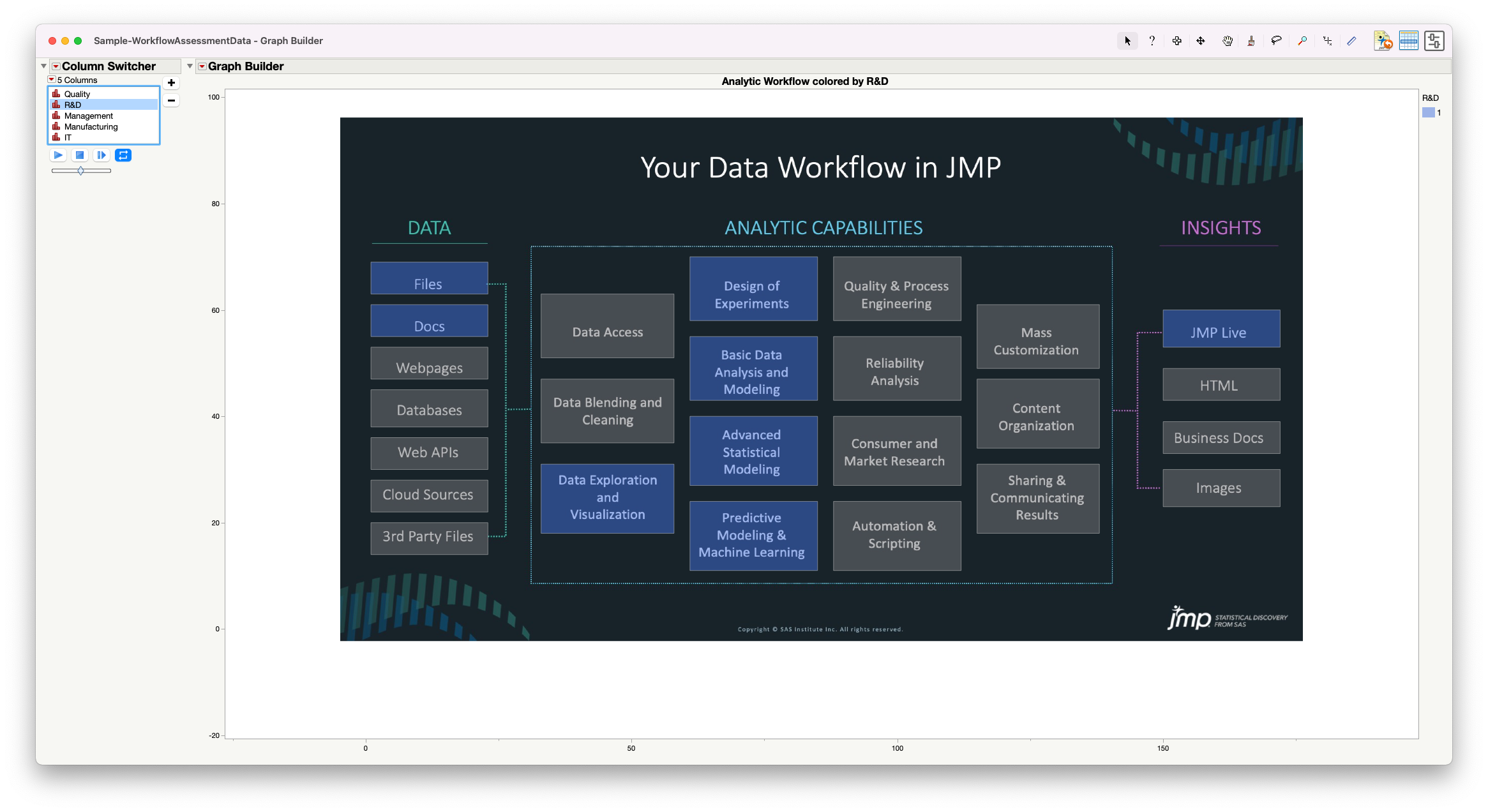
Task: Select the Lasso tool in toolbar
Action: [1276, 41]
